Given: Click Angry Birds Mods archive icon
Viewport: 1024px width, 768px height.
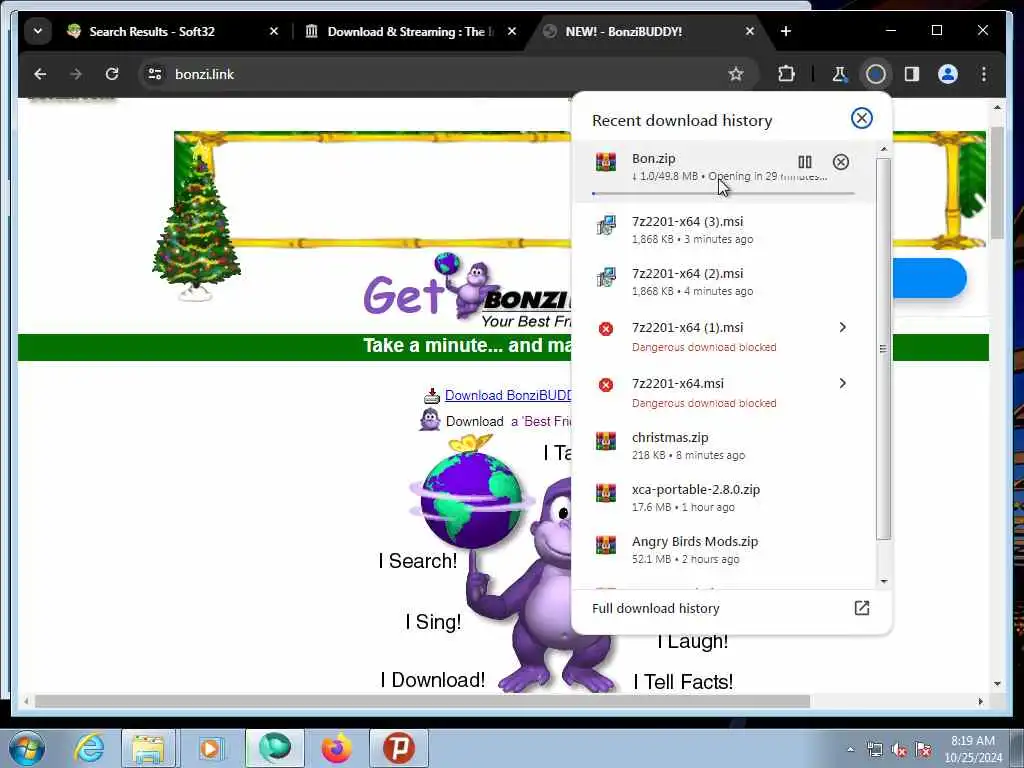Looking at the screenshot, I should point(605,545).
